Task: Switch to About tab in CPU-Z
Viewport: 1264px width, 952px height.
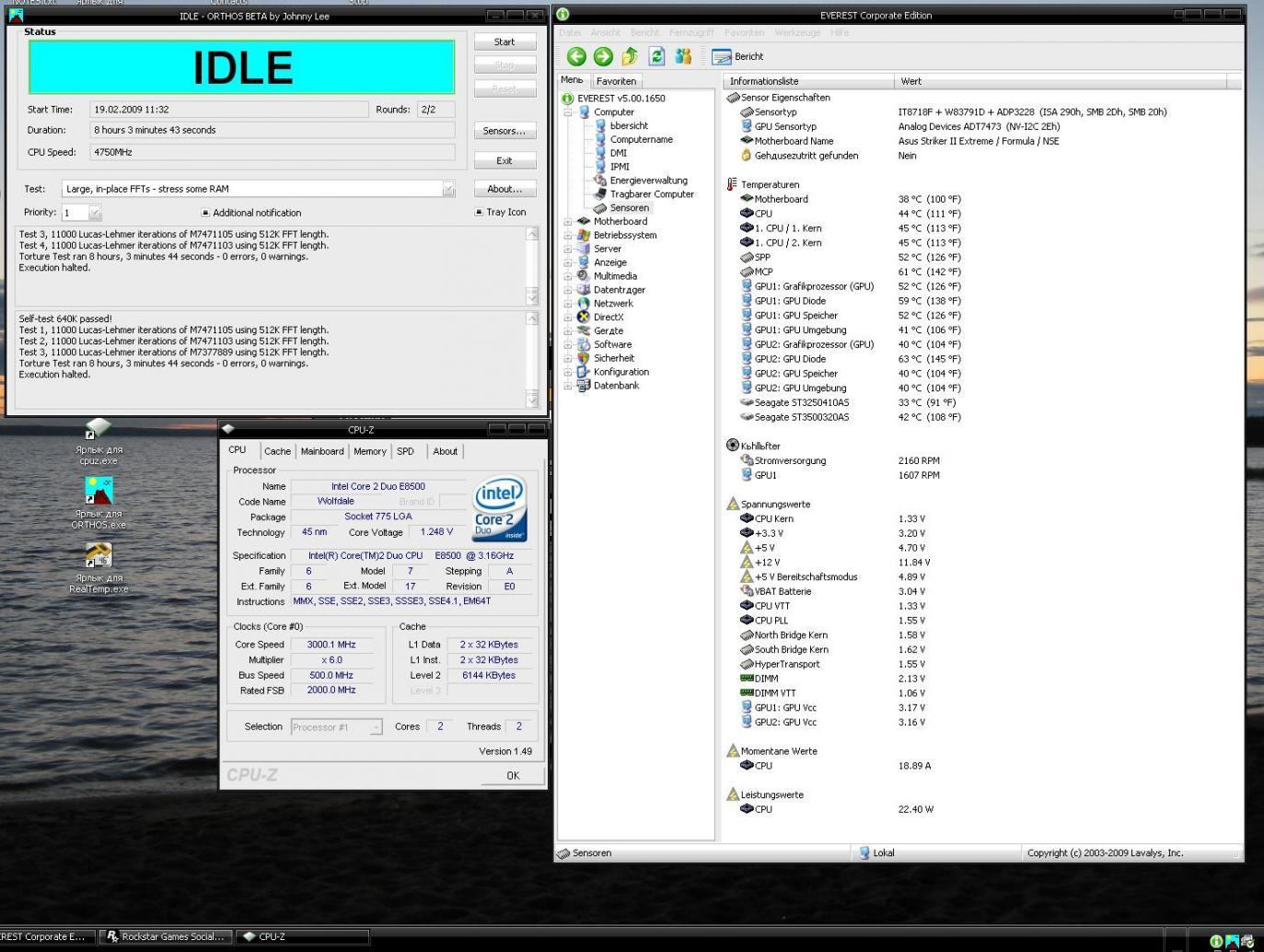Action: (x=446, y=451)
